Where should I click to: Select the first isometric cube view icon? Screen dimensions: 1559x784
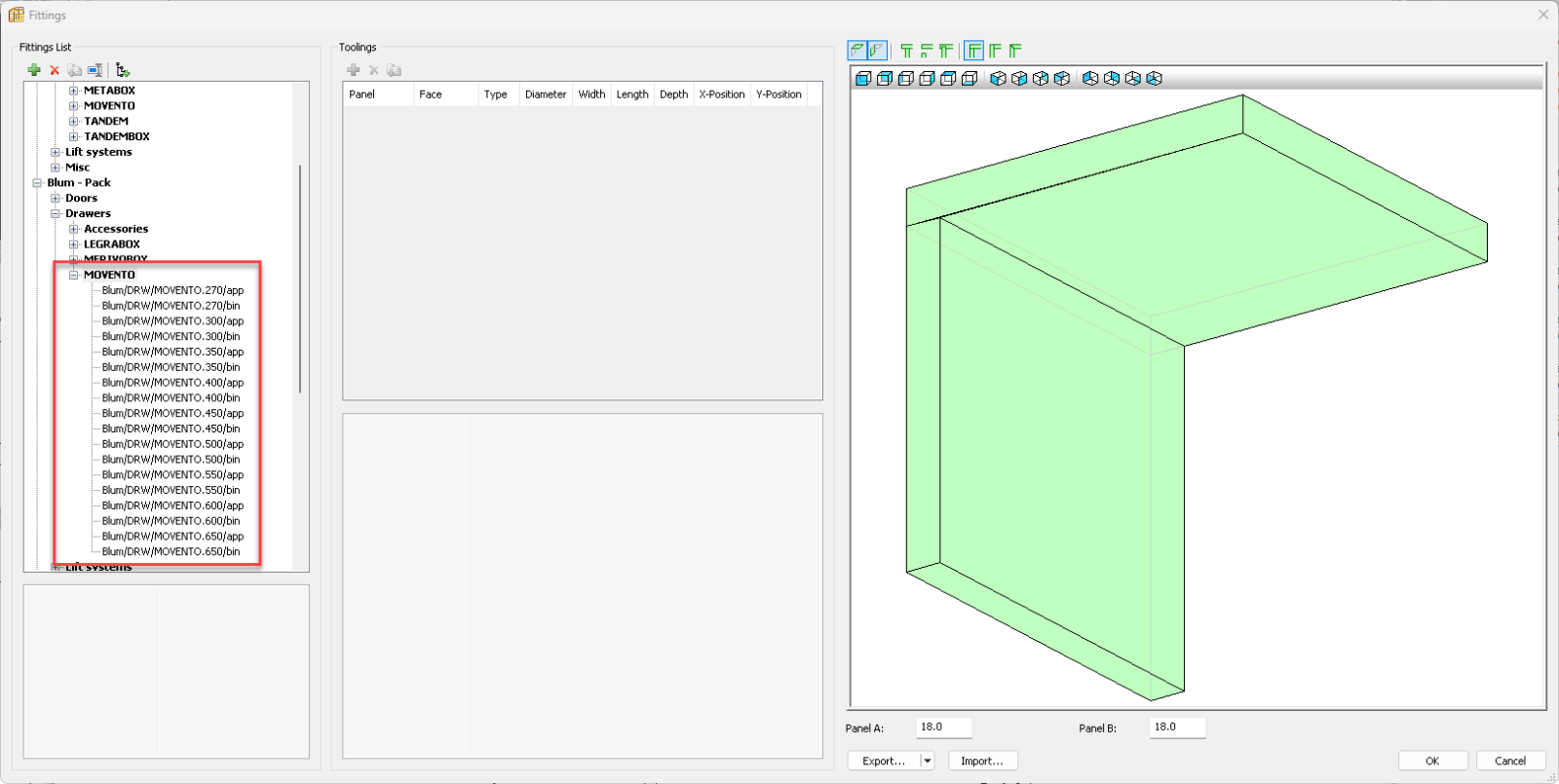pyautogui.click(x=998, y=79)
